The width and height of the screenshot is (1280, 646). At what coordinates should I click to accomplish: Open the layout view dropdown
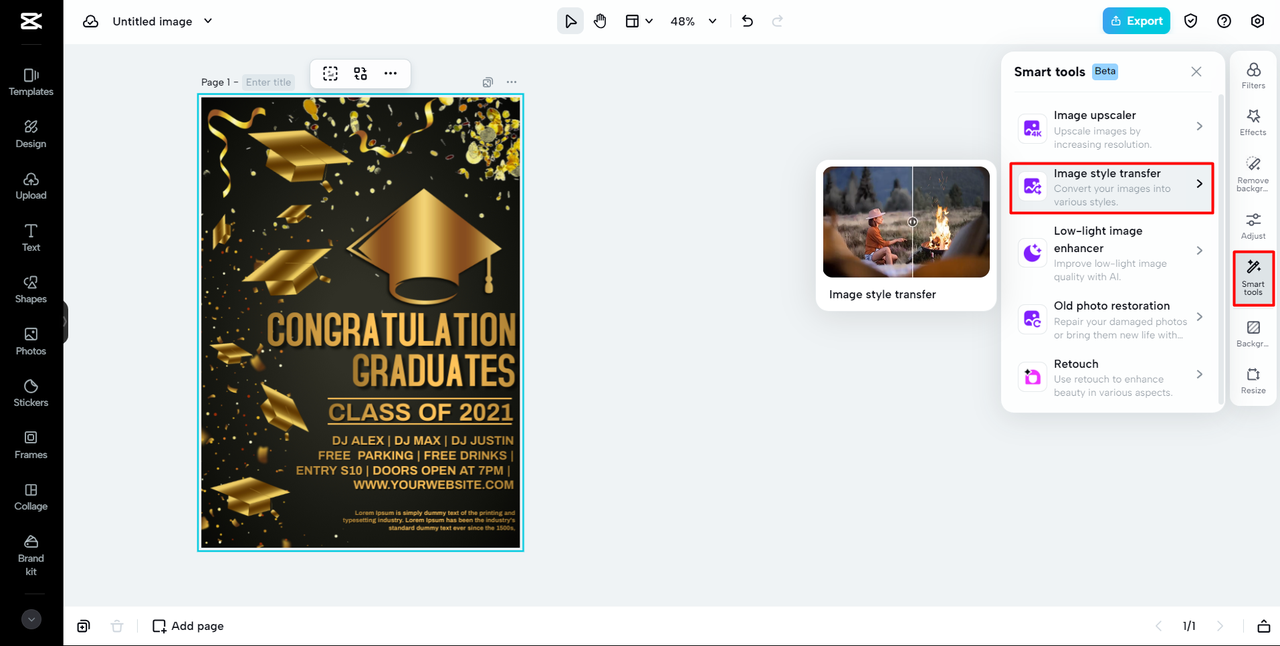(639, 21)
